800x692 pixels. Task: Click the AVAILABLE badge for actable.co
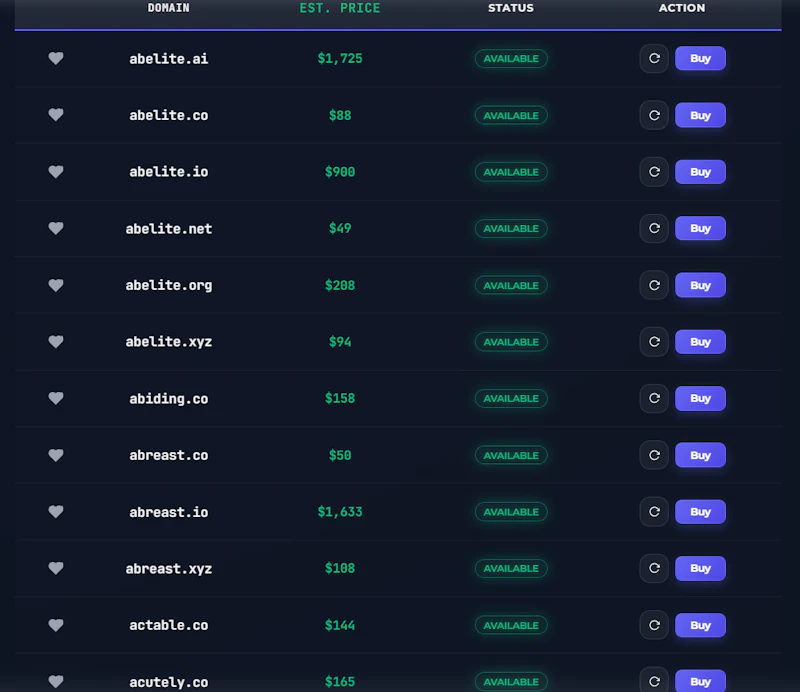[x=511, y=625]
